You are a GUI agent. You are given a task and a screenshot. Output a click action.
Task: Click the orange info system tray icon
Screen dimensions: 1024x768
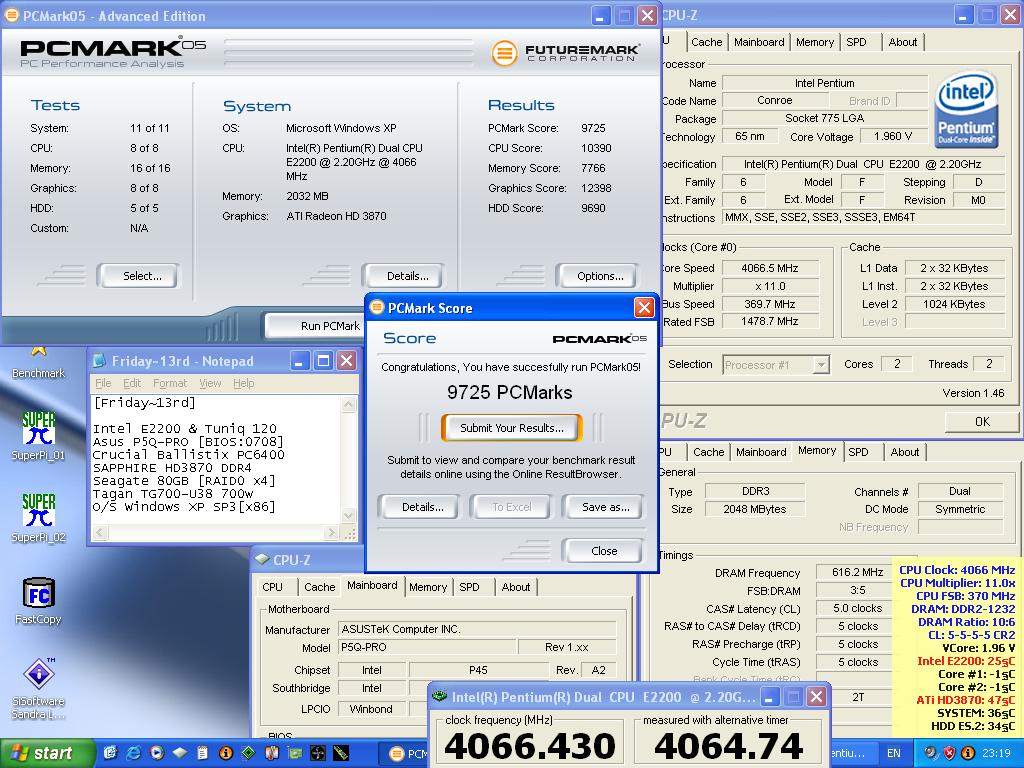[x=968, y=753]
